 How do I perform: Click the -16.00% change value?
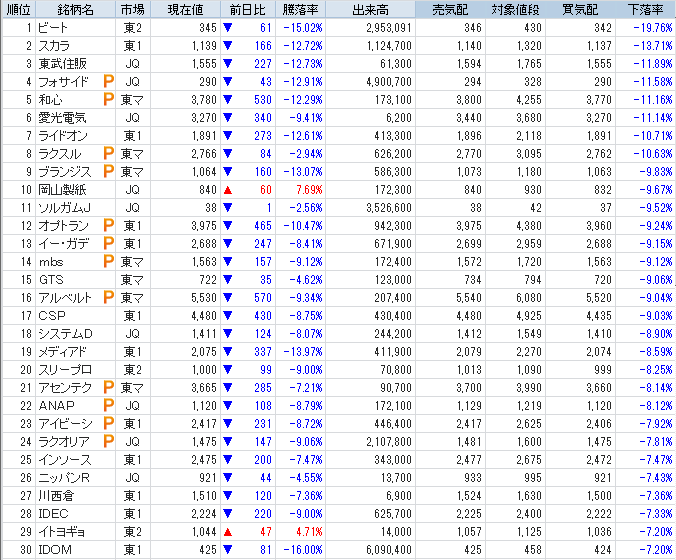point(303,550)
